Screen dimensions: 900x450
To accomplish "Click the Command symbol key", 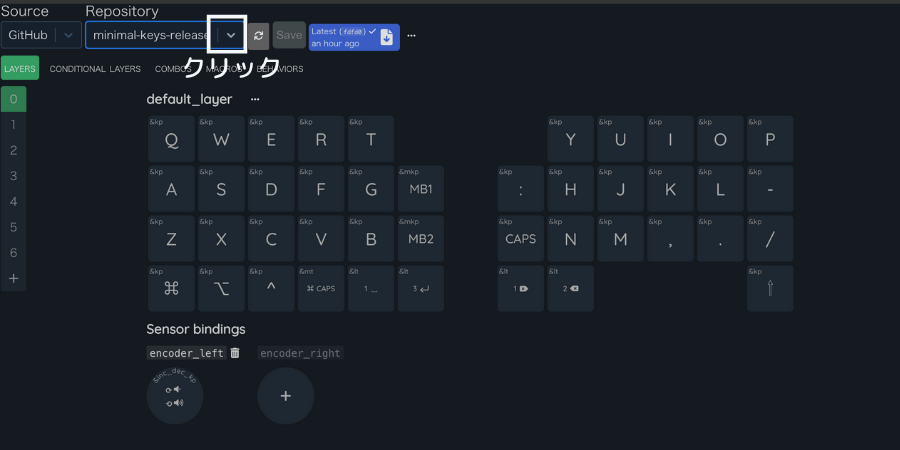I will (171, 289).
